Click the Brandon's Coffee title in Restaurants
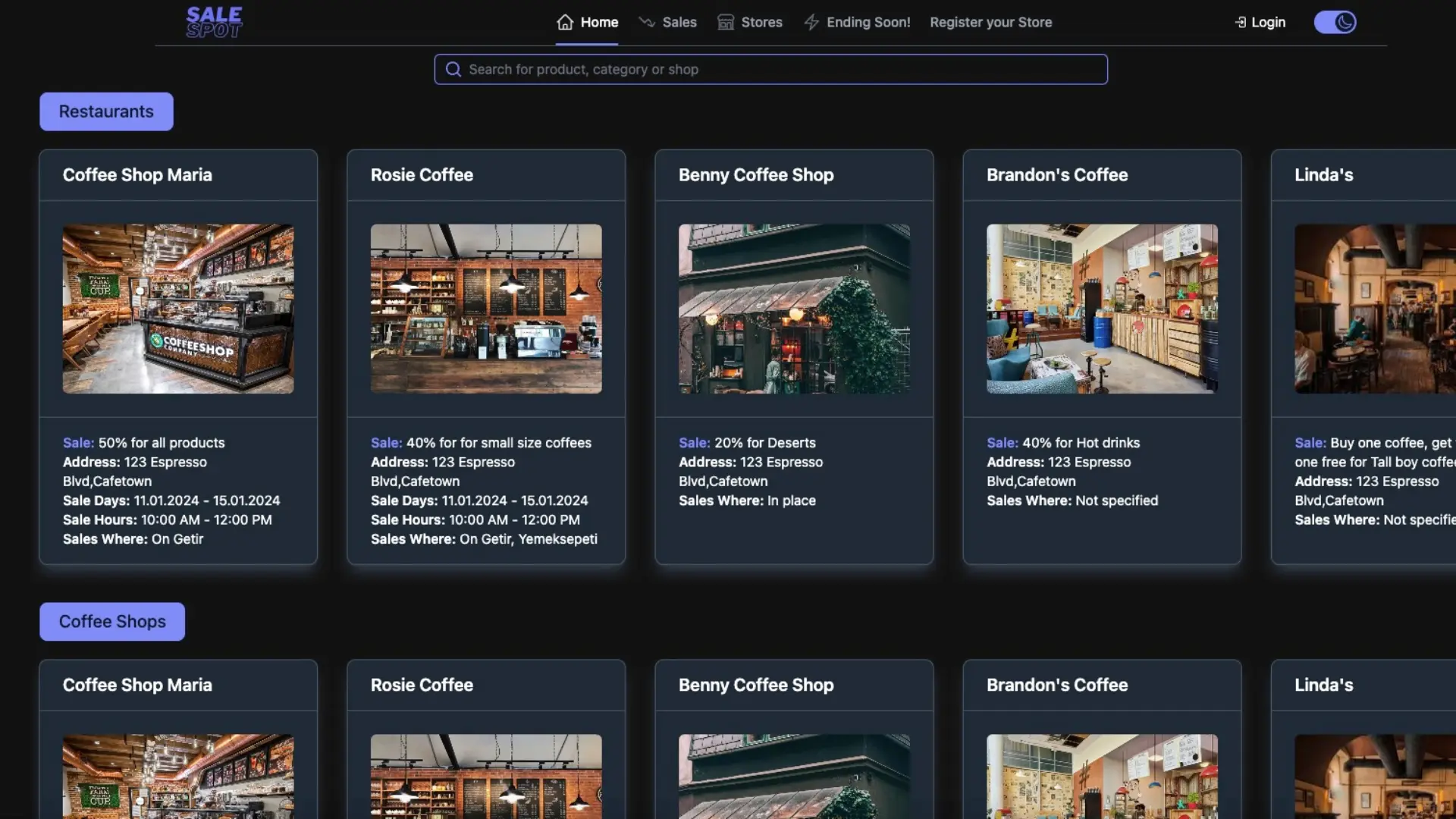1456x819 pixels. [x=1056, y=175]
